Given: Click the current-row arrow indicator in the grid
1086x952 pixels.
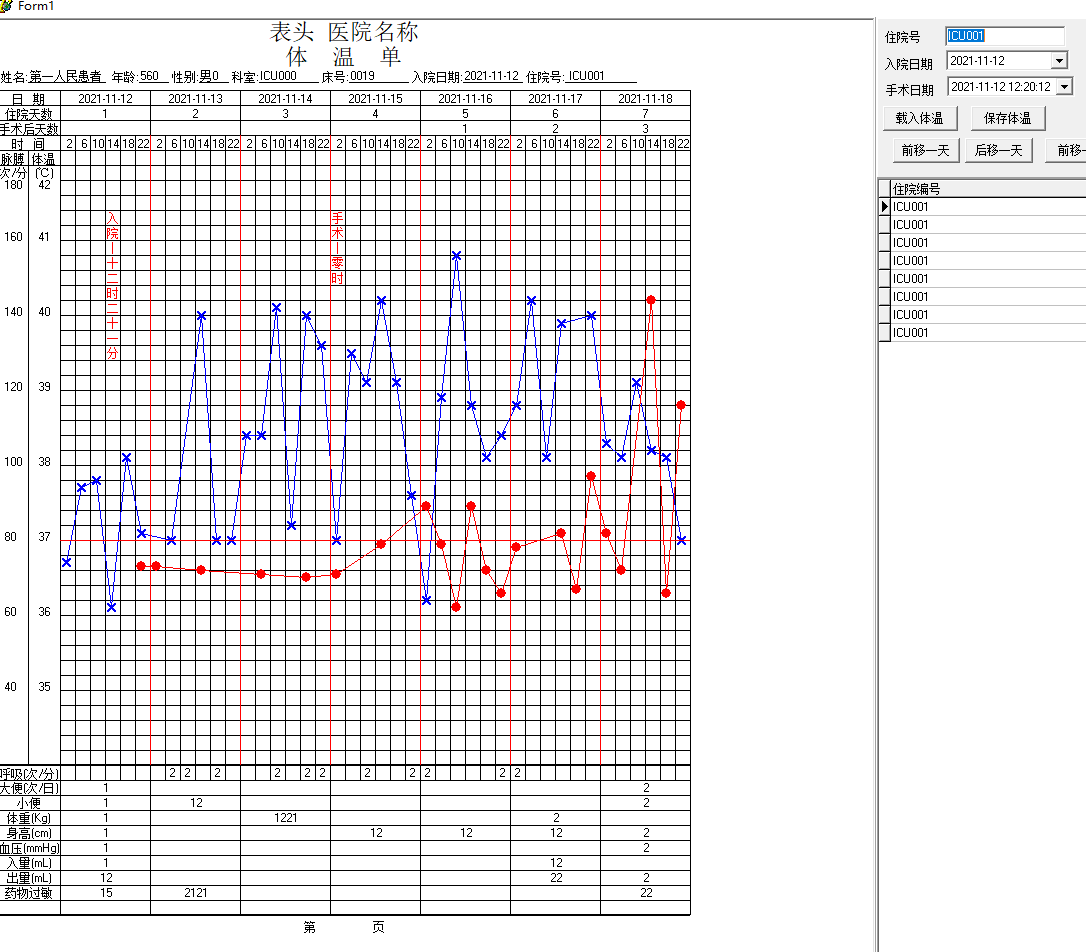Looking at the screenshot, I should click(x=884, y=206).
